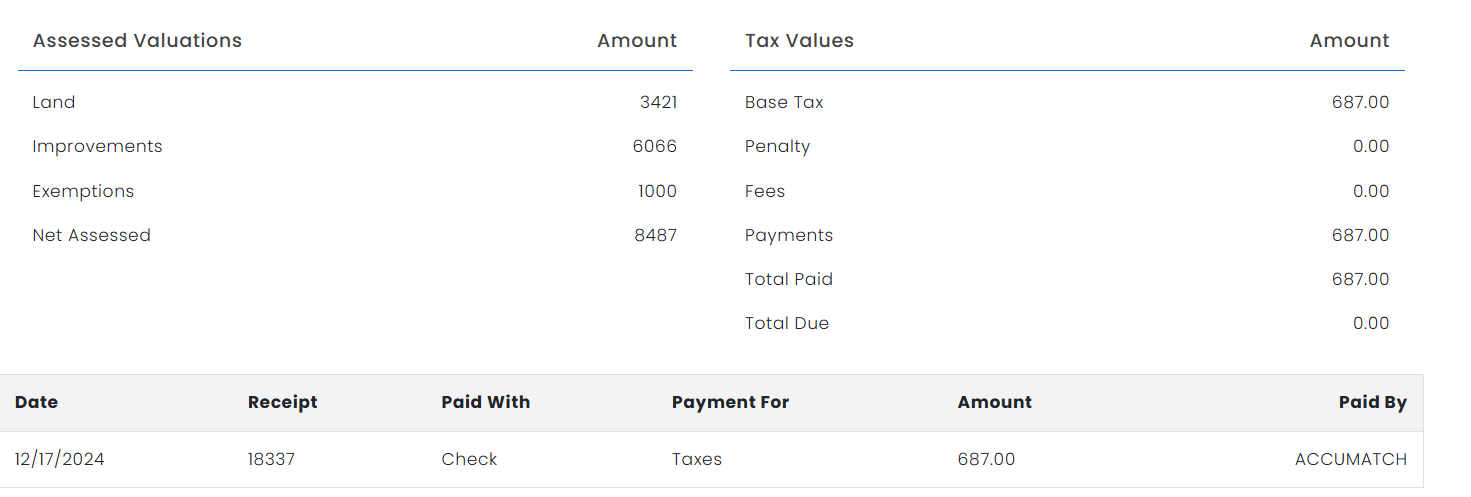Select the Tax Values heading
This screenshot has width=1471, height=497.
[x=799, y=41]
